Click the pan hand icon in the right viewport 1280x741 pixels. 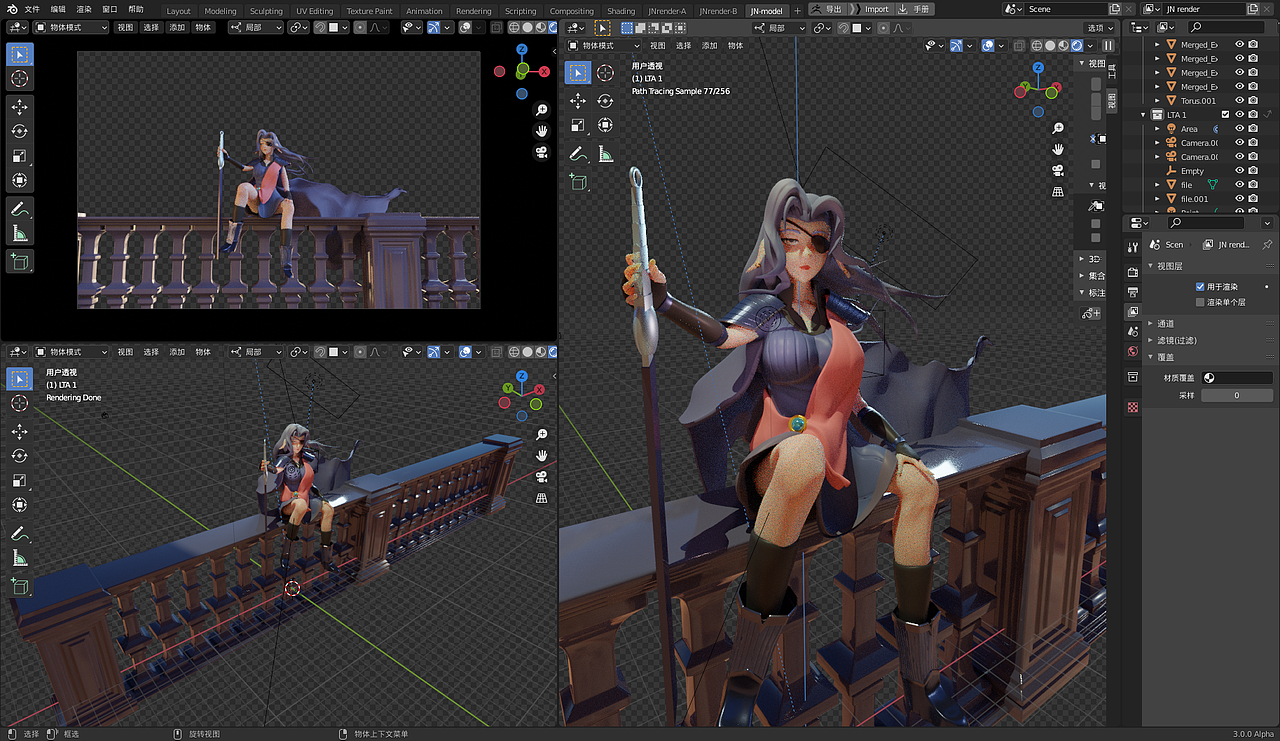[x=1058, y=150]
